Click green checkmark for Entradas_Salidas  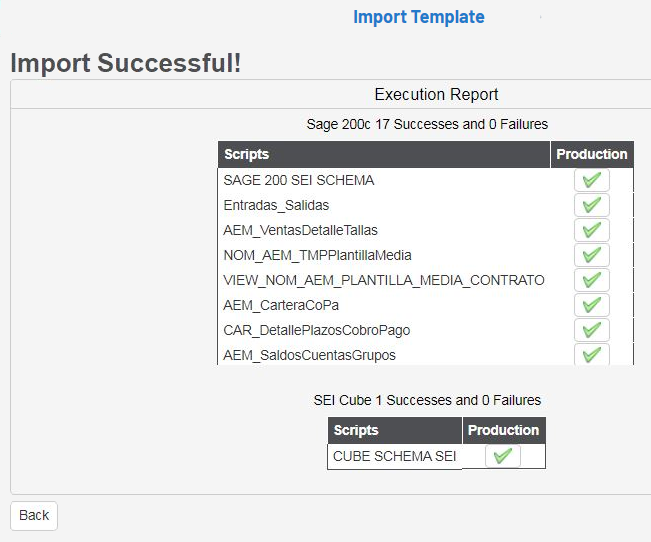592,205
